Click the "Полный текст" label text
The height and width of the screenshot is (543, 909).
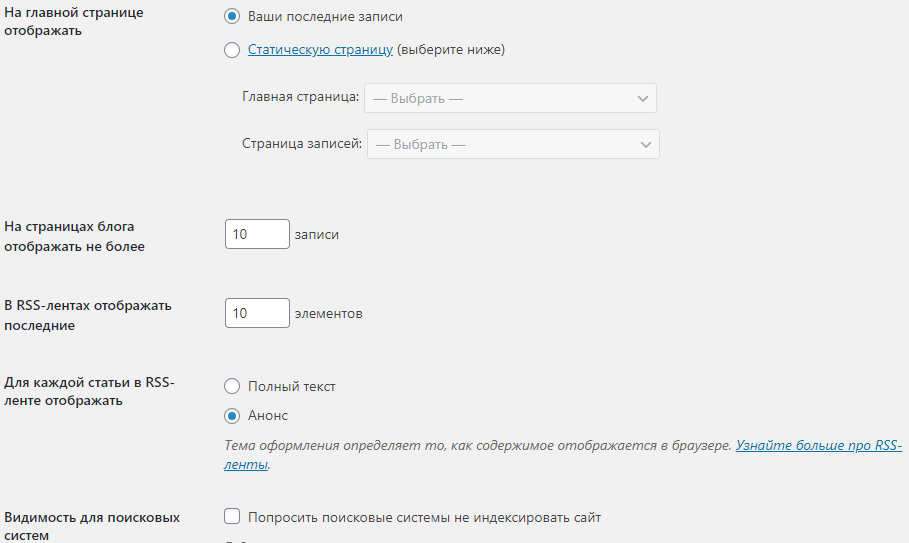292,386
